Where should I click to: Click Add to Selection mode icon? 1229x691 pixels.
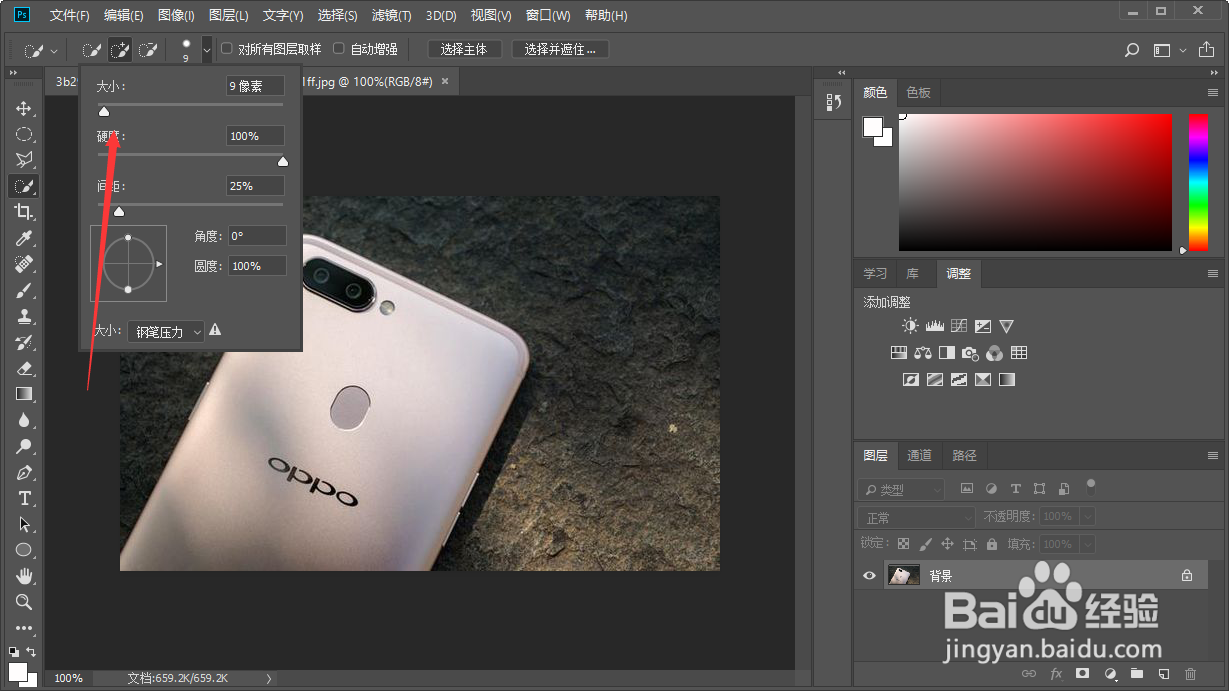[x=120, y=49]
